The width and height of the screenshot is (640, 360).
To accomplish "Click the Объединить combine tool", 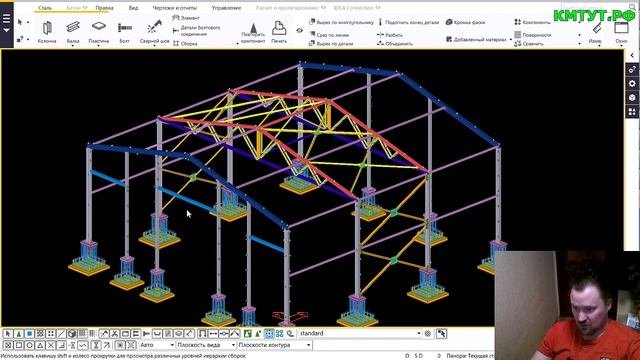I will [x=395, y=43].
